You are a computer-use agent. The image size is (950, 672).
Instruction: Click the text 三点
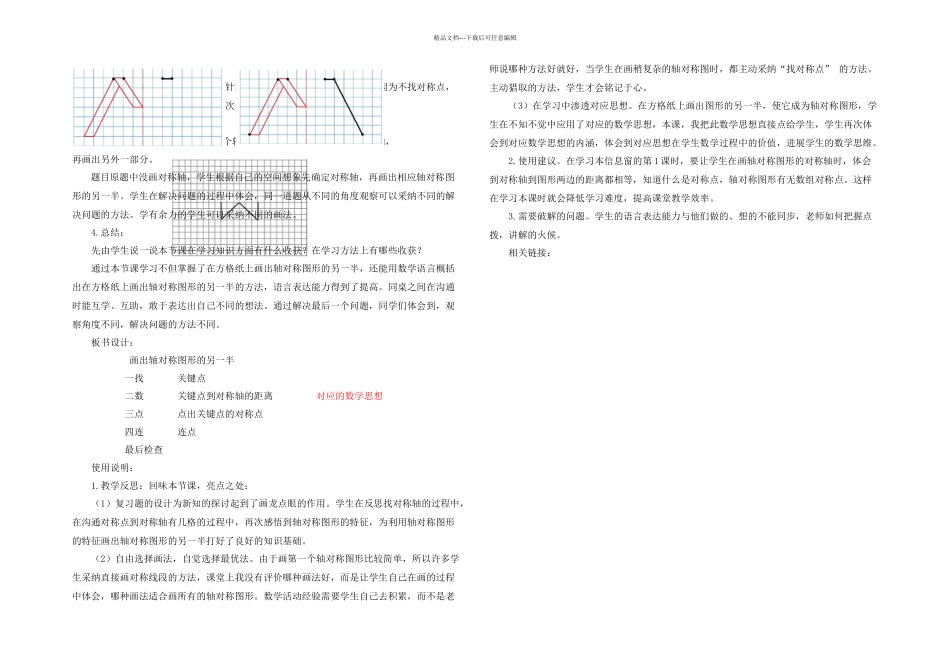134,414
